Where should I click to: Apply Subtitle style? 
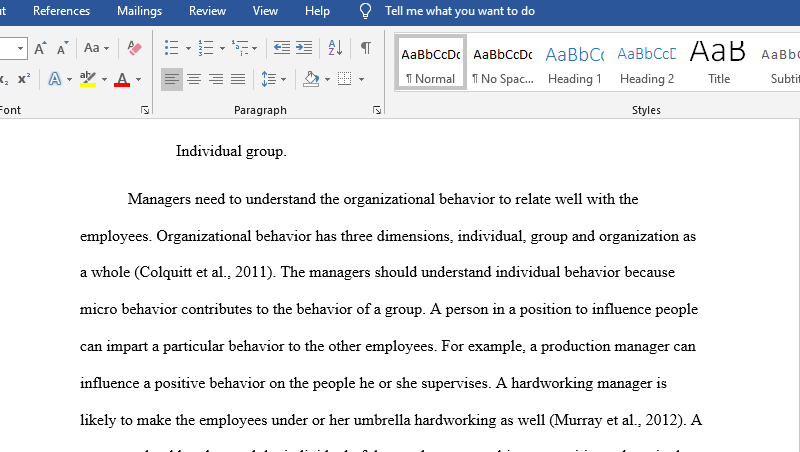click(781, 63)
